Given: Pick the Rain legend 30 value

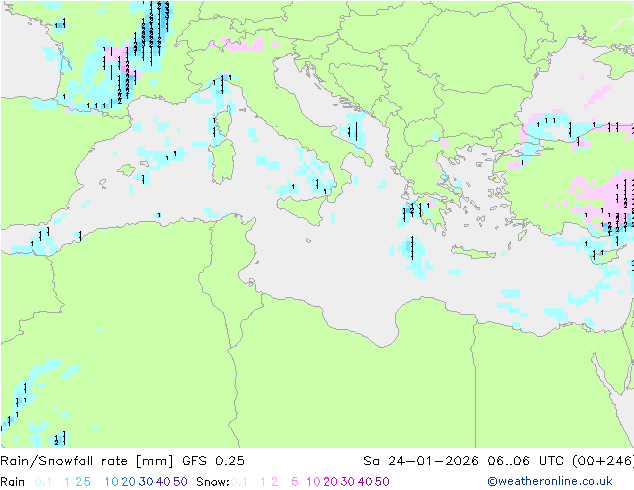Looking at the screenshot, I should point(146,482).
